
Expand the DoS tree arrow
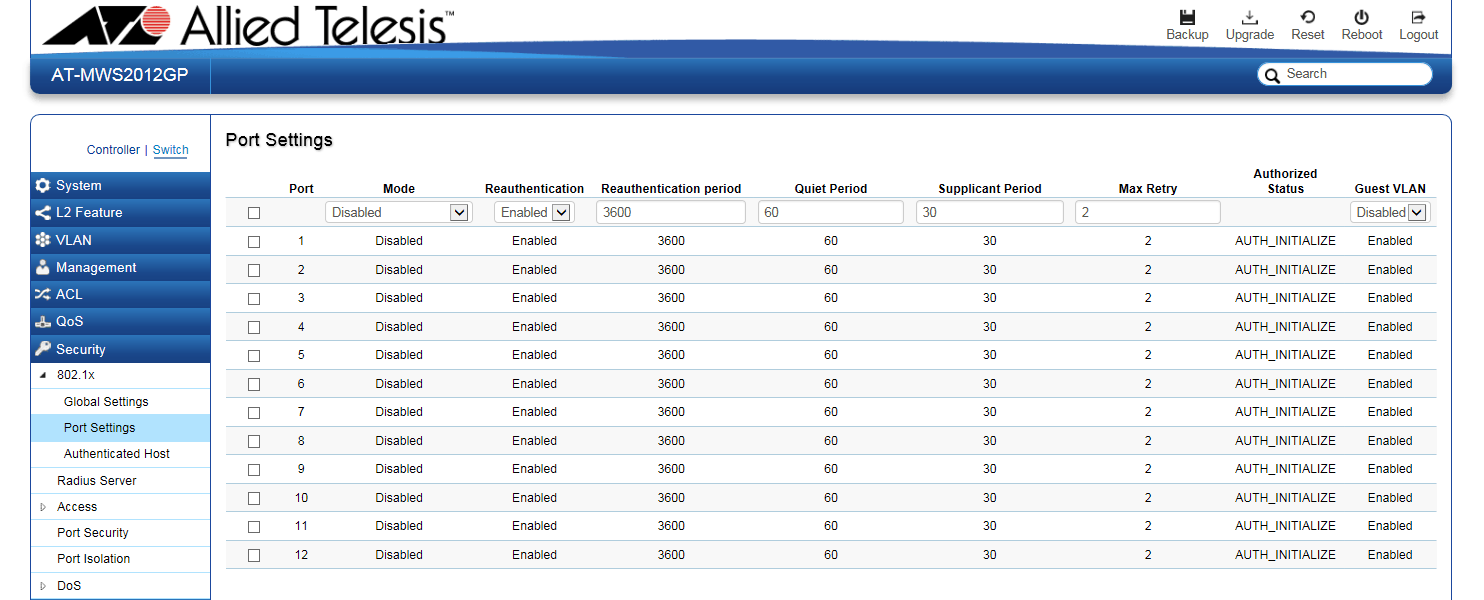43,586
